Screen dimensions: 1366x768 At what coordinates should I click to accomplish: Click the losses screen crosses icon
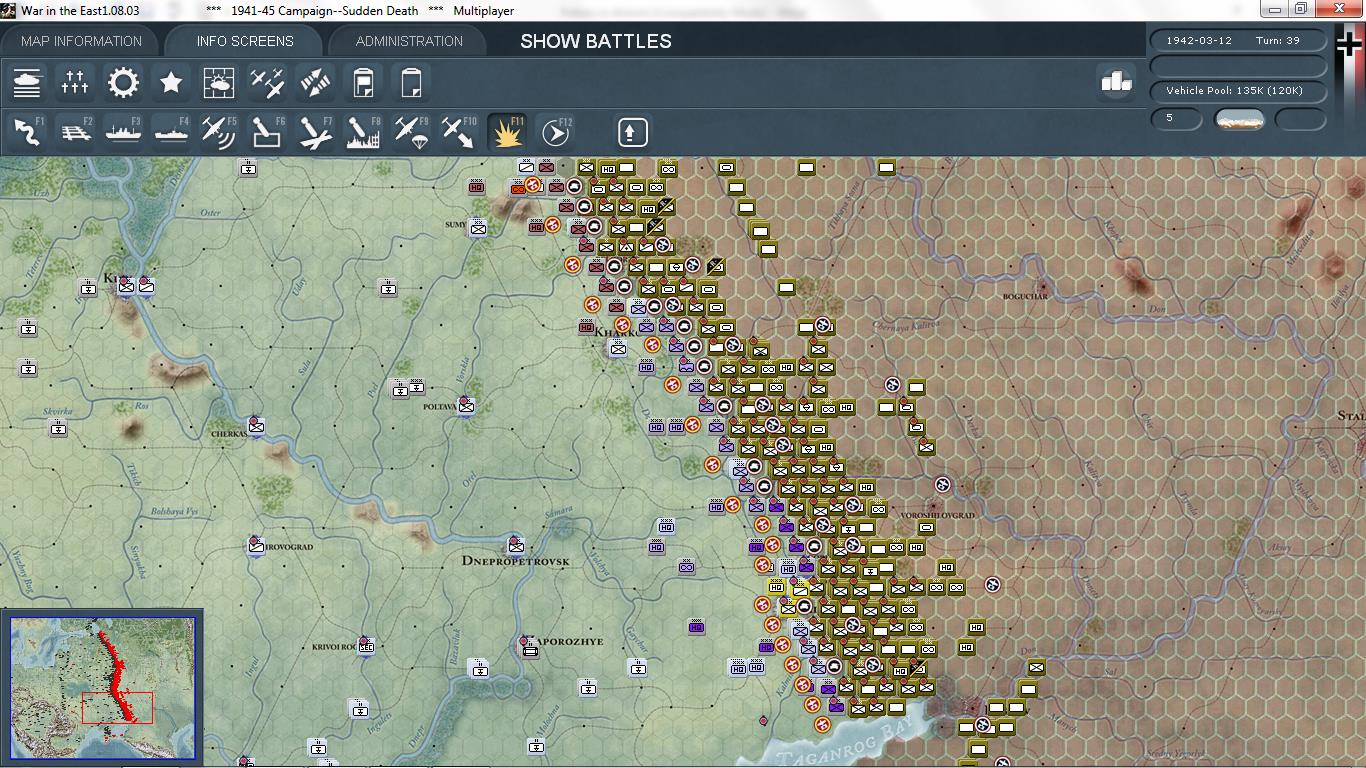click(x=75, y=82)
